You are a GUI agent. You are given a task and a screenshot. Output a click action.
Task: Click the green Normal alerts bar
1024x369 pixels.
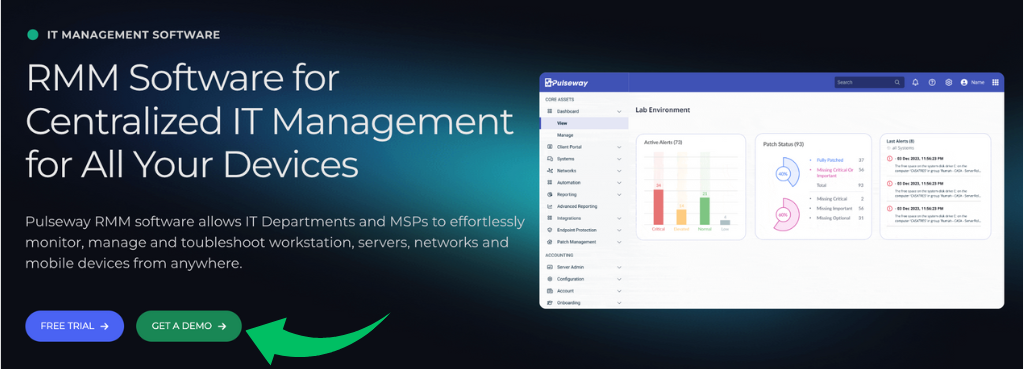(705, 211)
